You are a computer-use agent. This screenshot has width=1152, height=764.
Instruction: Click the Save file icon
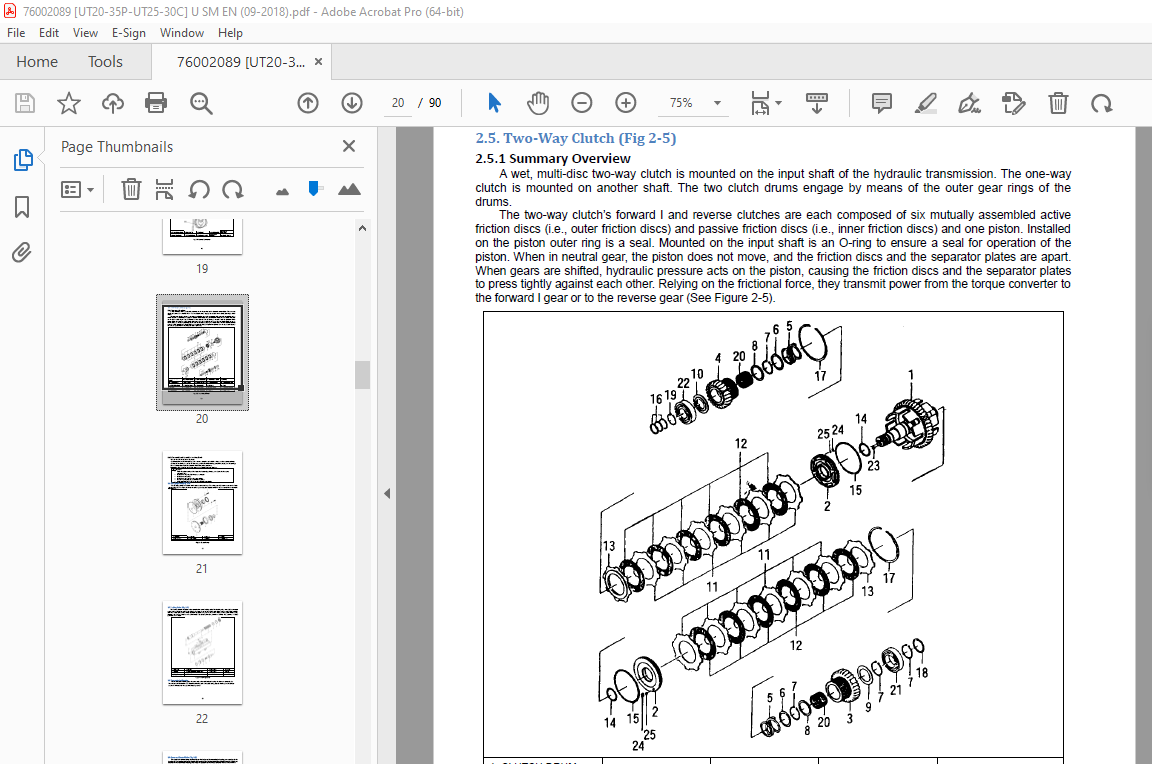[25, 103]
